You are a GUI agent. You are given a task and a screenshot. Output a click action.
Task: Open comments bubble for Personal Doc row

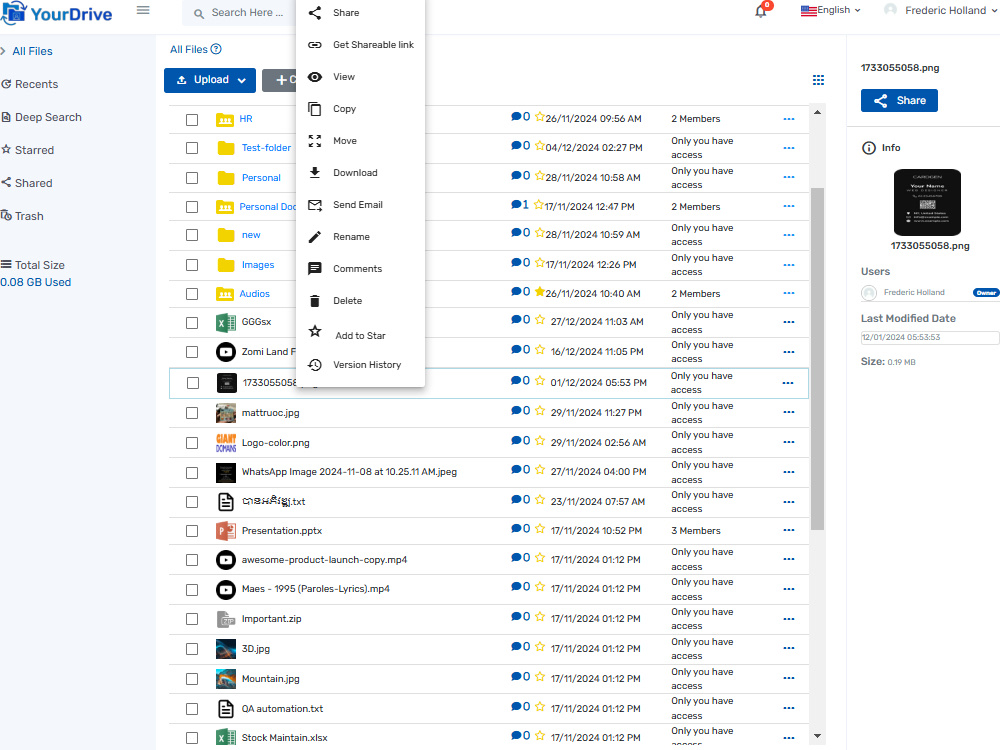(516, 205)
